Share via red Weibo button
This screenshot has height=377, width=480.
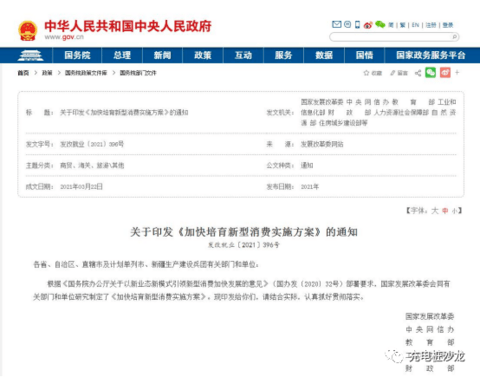tap(445, 72)
